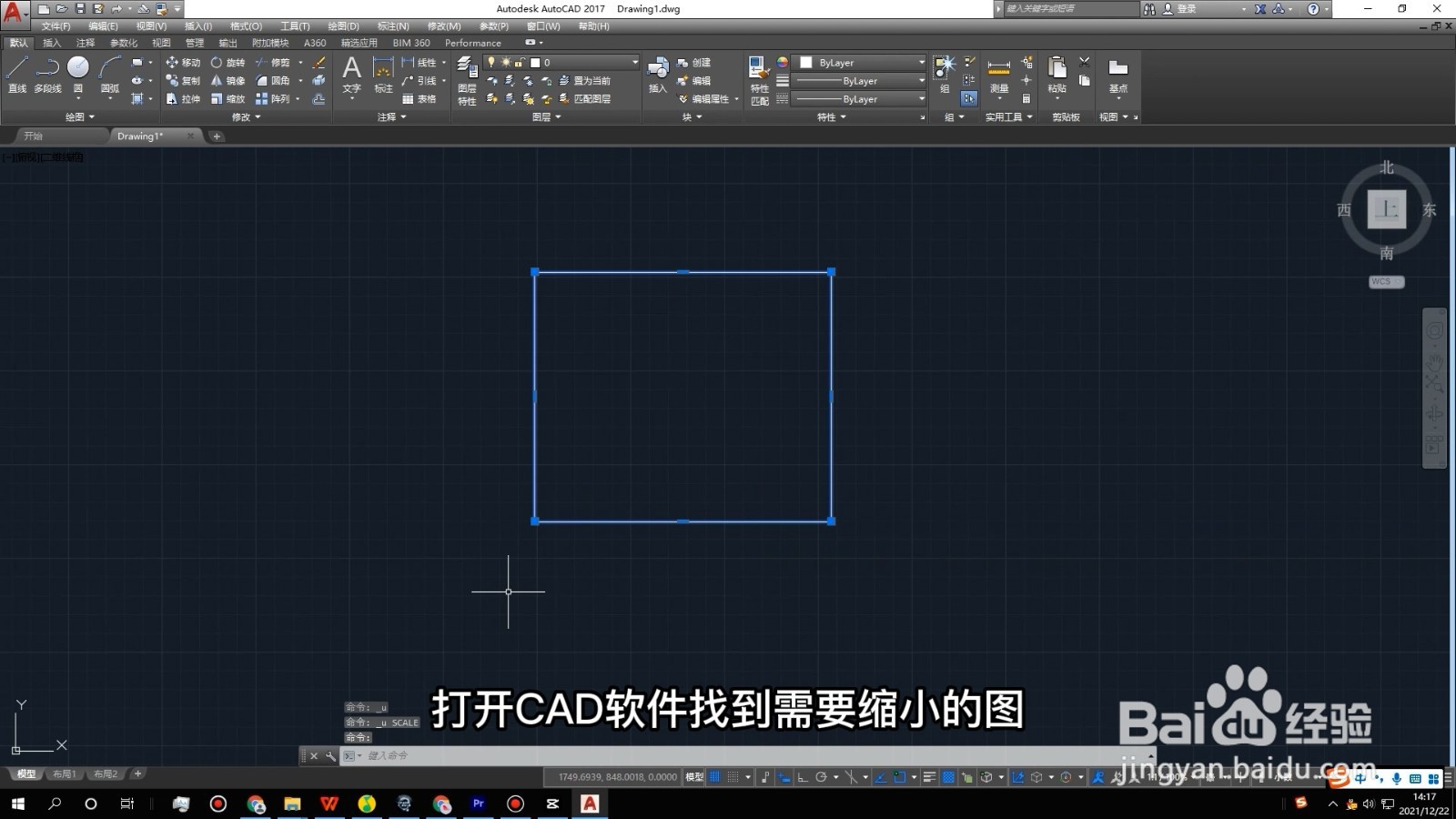
Task: Click the Save icon in quick access toolbar
Action: tap(80, 8)
